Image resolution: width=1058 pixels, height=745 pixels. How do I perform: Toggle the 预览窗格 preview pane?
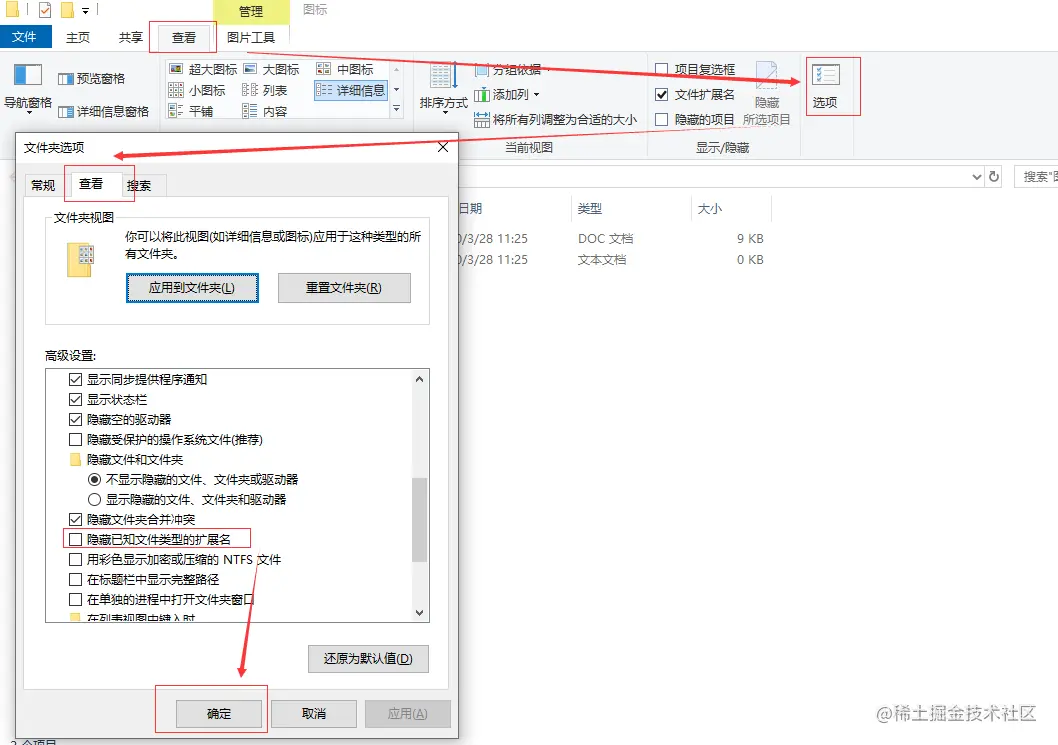pyautogui.click(x=91, y=79)
